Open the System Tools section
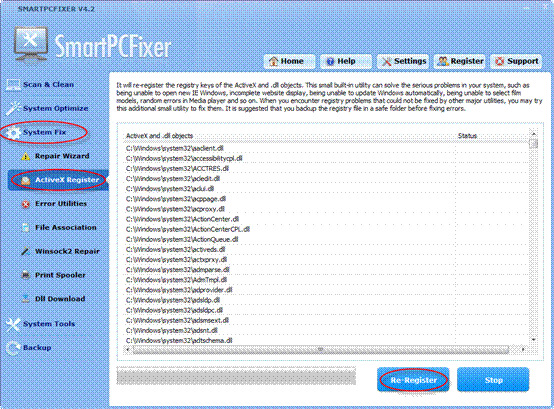The width and height of the screenshot is (554, 409). 49,324
